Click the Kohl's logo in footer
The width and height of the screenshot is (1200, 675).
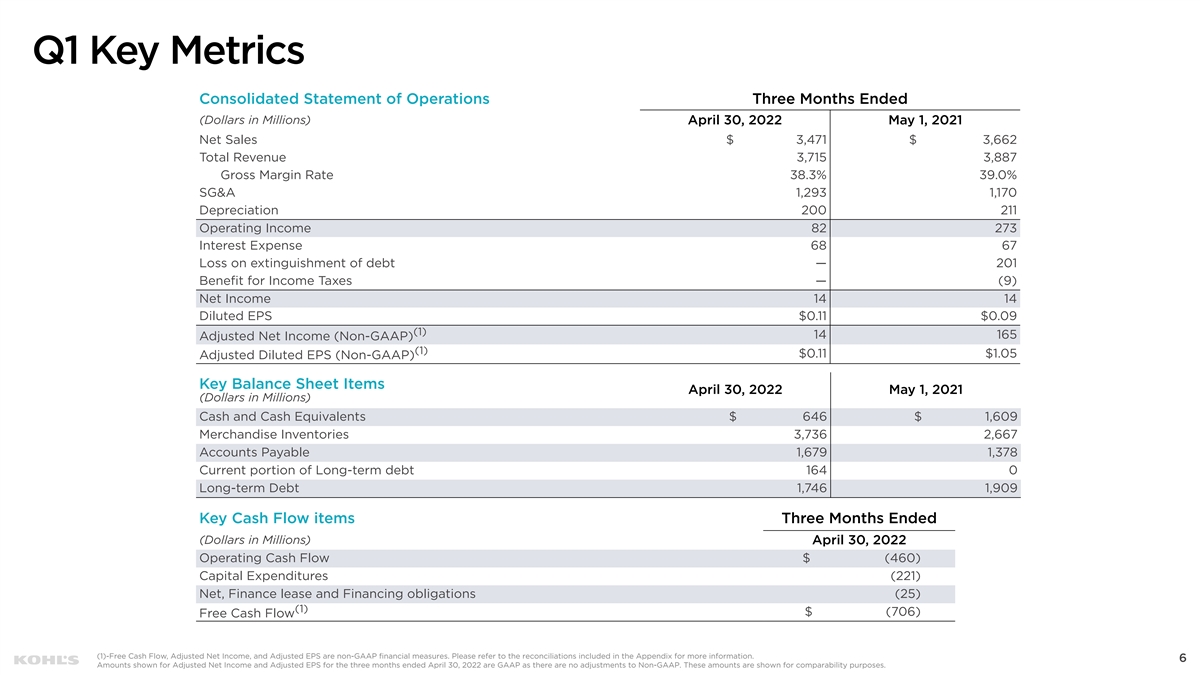click(46, 660)
